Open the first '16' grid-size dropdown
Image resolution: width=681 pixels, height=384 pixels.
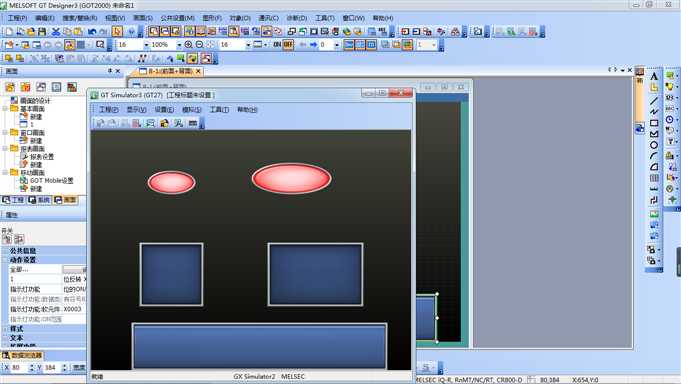point(146,45)
